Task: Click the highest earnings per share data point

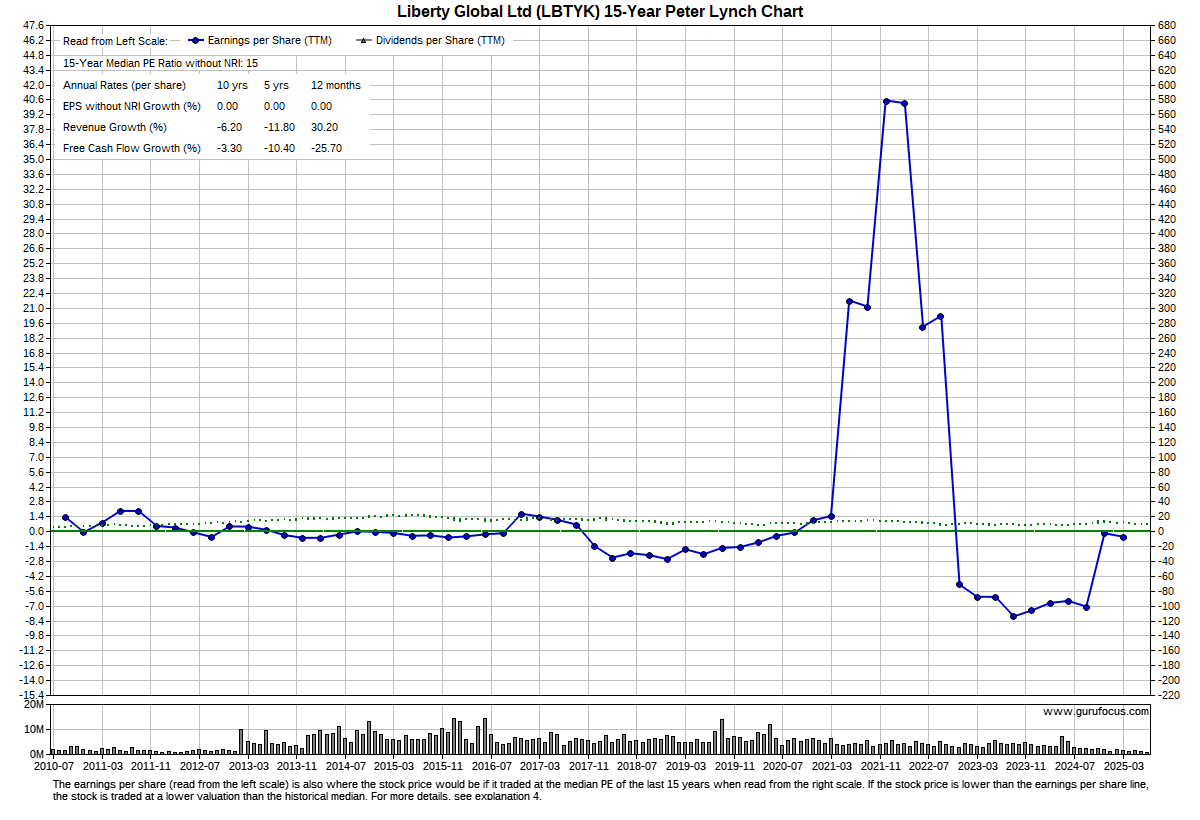Action: coord(886,101)
